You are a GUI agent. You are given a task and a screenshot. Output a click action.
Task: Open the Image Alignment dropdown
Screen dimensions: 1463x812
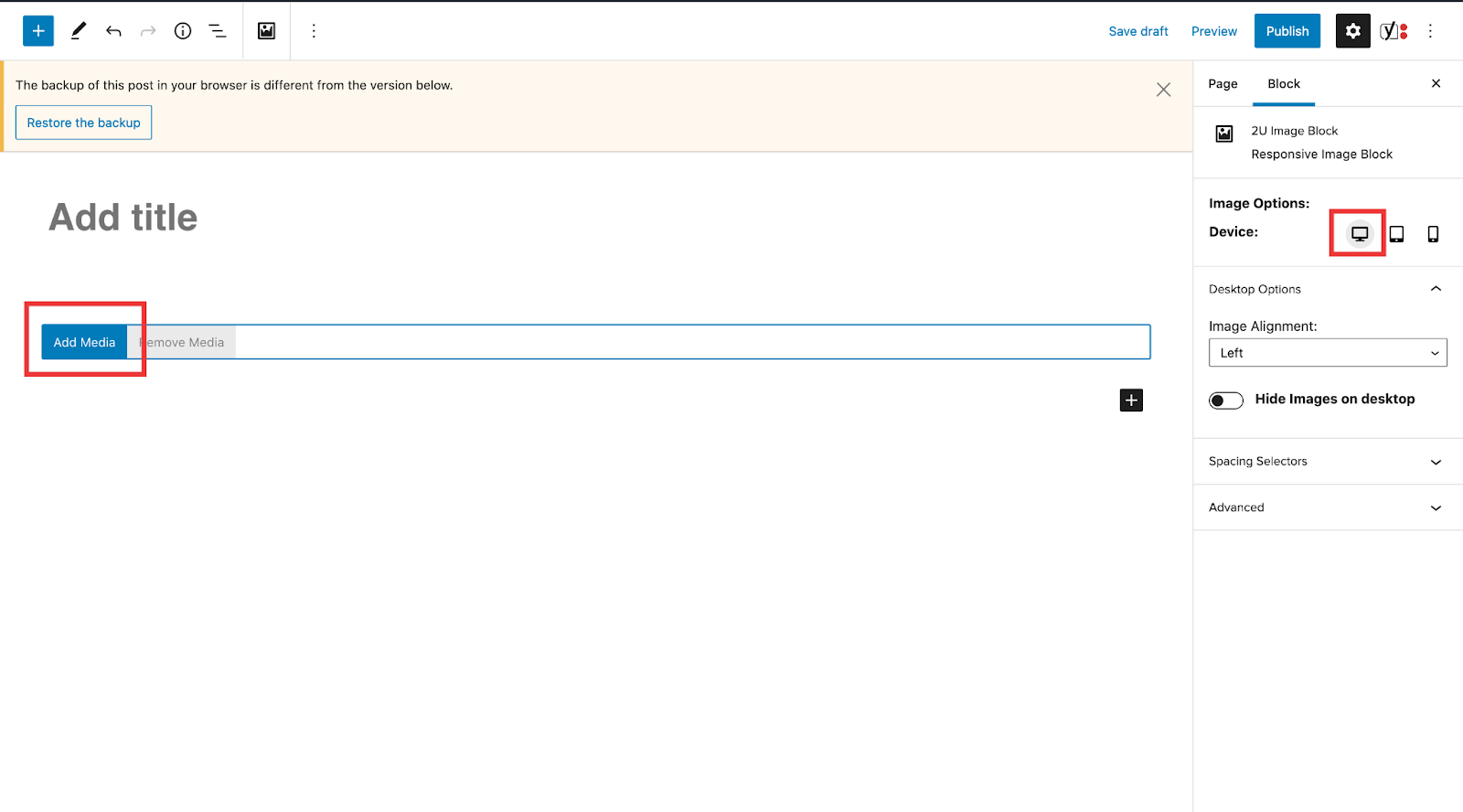(x=1327, y=353)
